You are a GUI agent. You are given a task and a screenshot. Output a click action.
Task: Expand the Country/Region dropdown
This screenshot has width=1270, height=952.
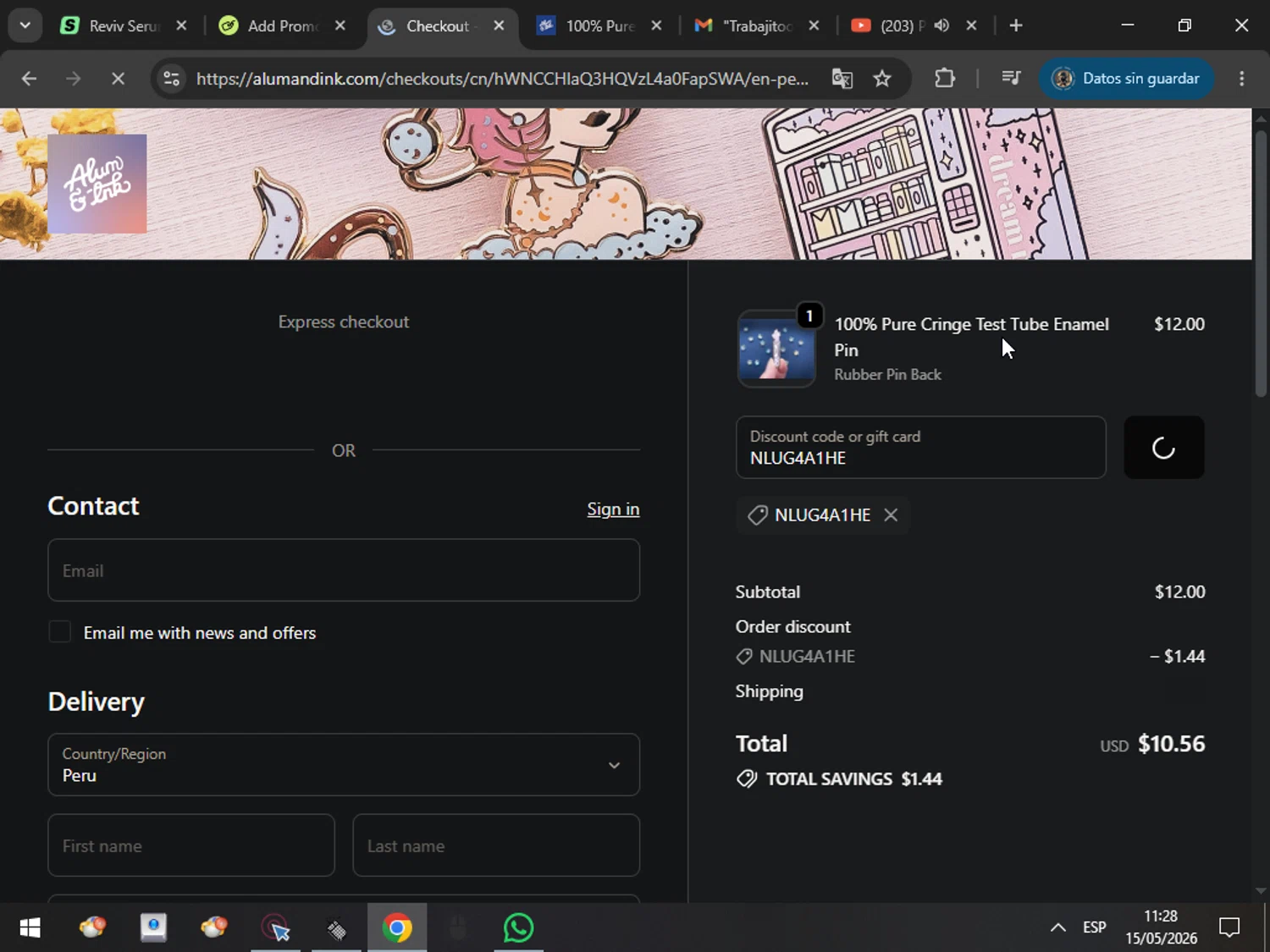[x=344, y=765]
